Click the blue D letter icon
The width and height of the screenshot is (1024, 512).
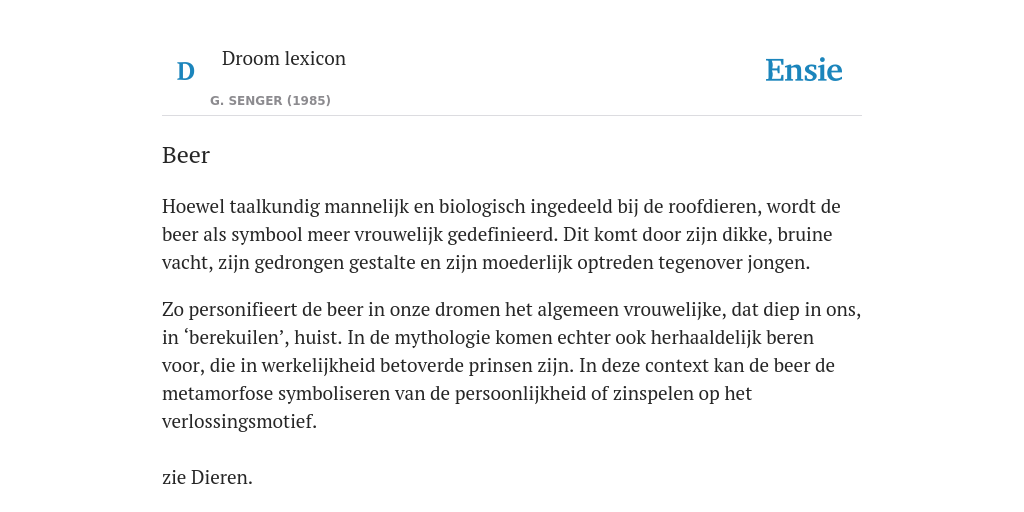185,71
